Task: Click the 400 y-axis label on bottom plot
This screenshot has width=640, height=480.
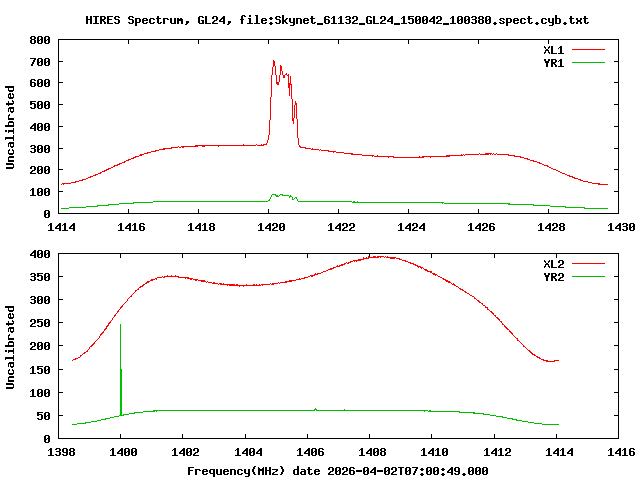Action: pos(40,254)
